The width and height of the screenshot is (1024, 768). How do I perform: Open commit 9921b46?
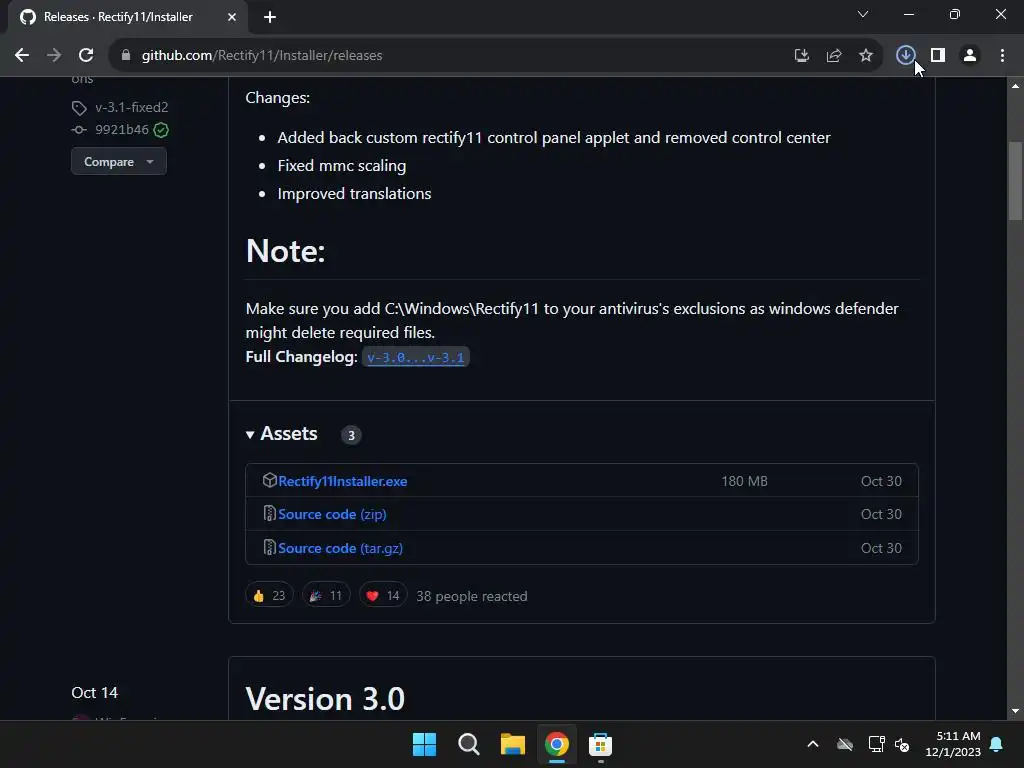point(121,129)
